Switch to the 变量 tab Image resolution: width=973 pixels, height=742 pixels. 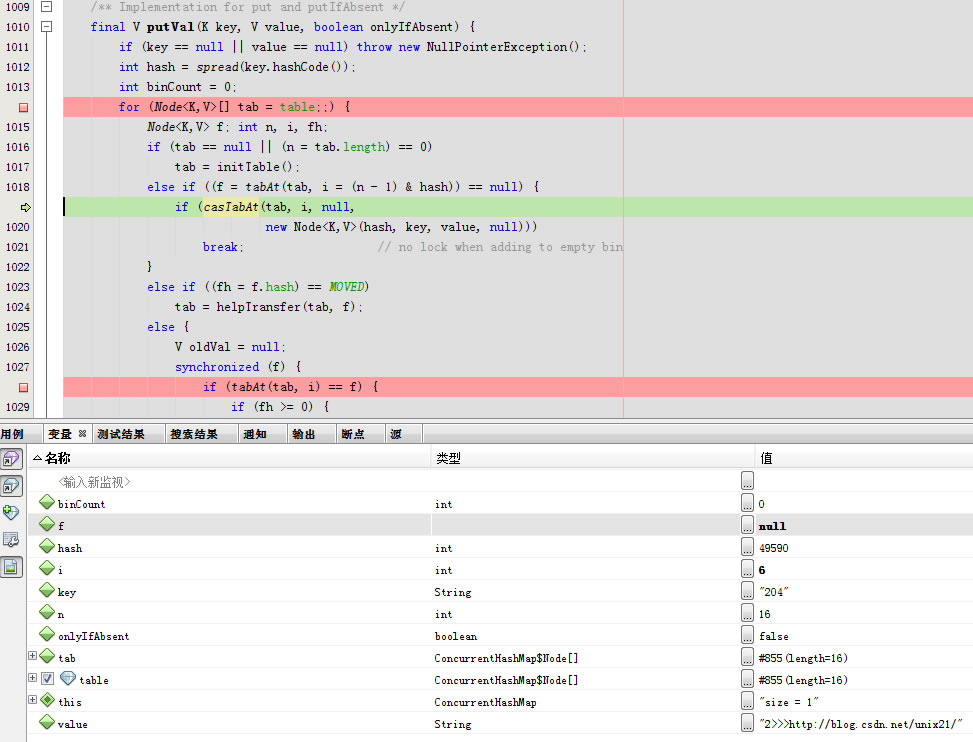[60, 434]
